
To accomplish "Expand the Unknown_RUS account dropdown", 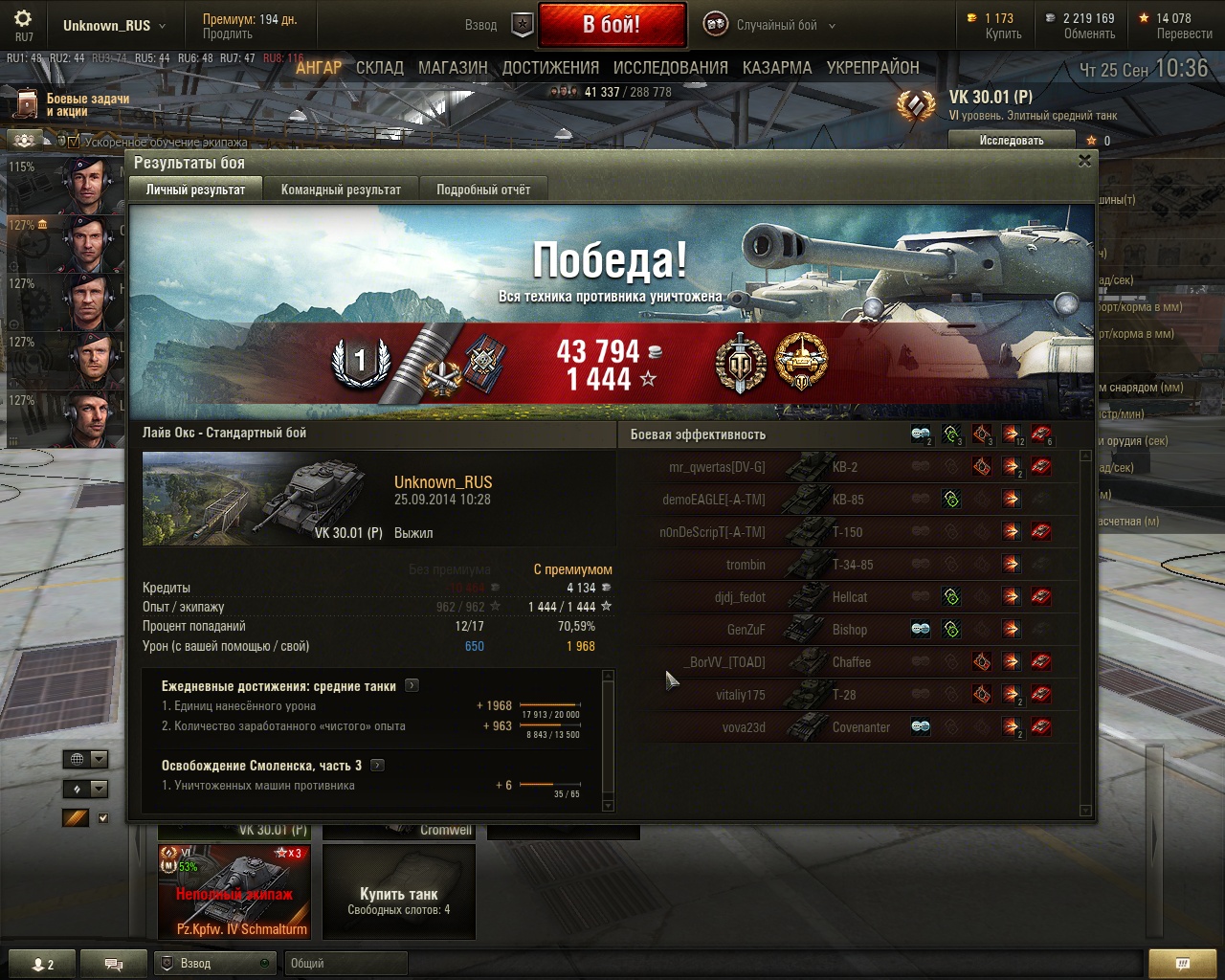I will click(x=114, y=26).
